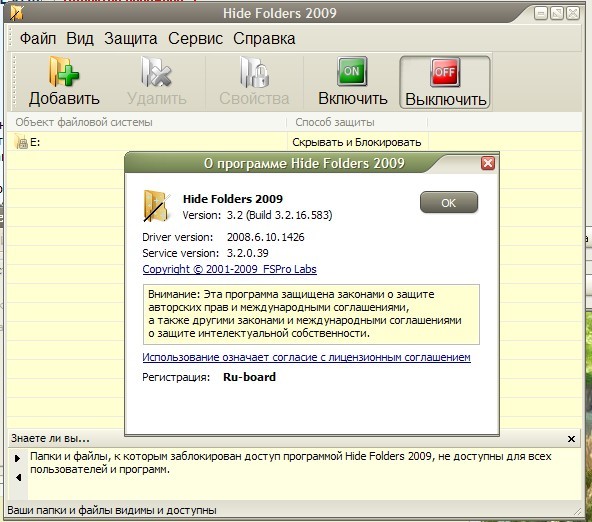Open the Сервис menu
592x522 pixels.
tap(195, 38)
